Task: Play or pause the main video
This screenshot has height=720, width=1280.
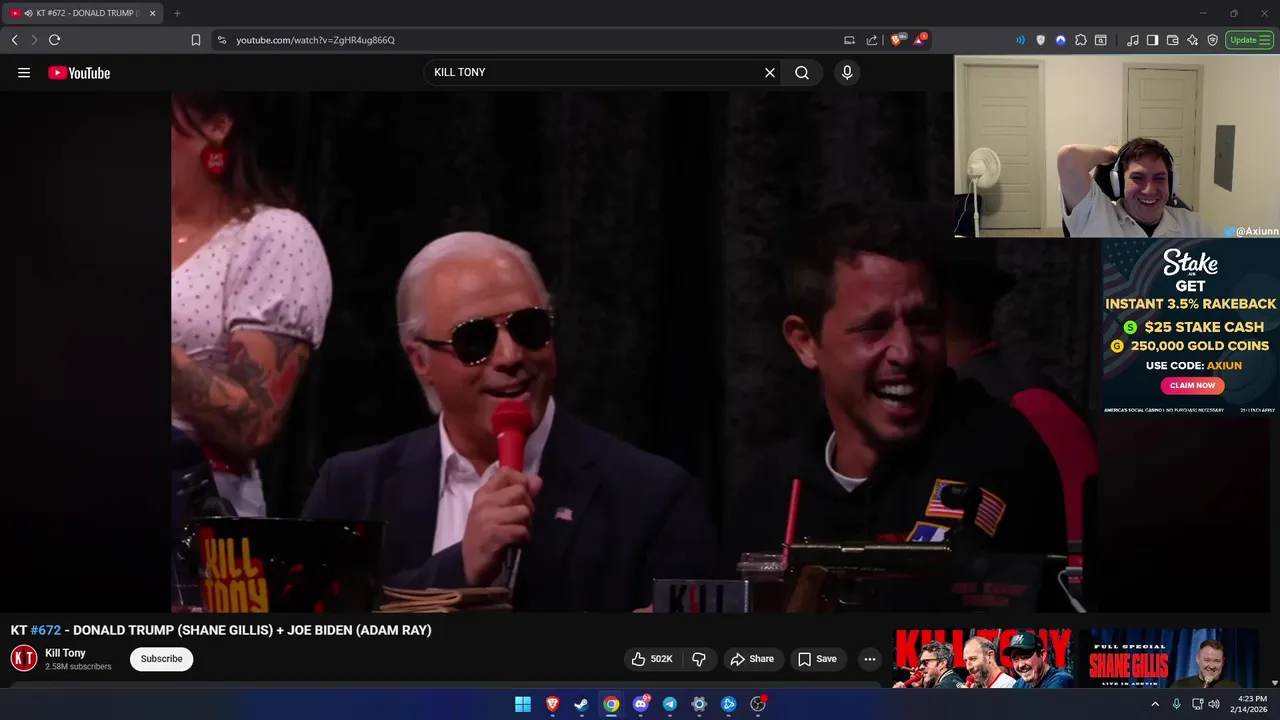Action: [634, 352]
